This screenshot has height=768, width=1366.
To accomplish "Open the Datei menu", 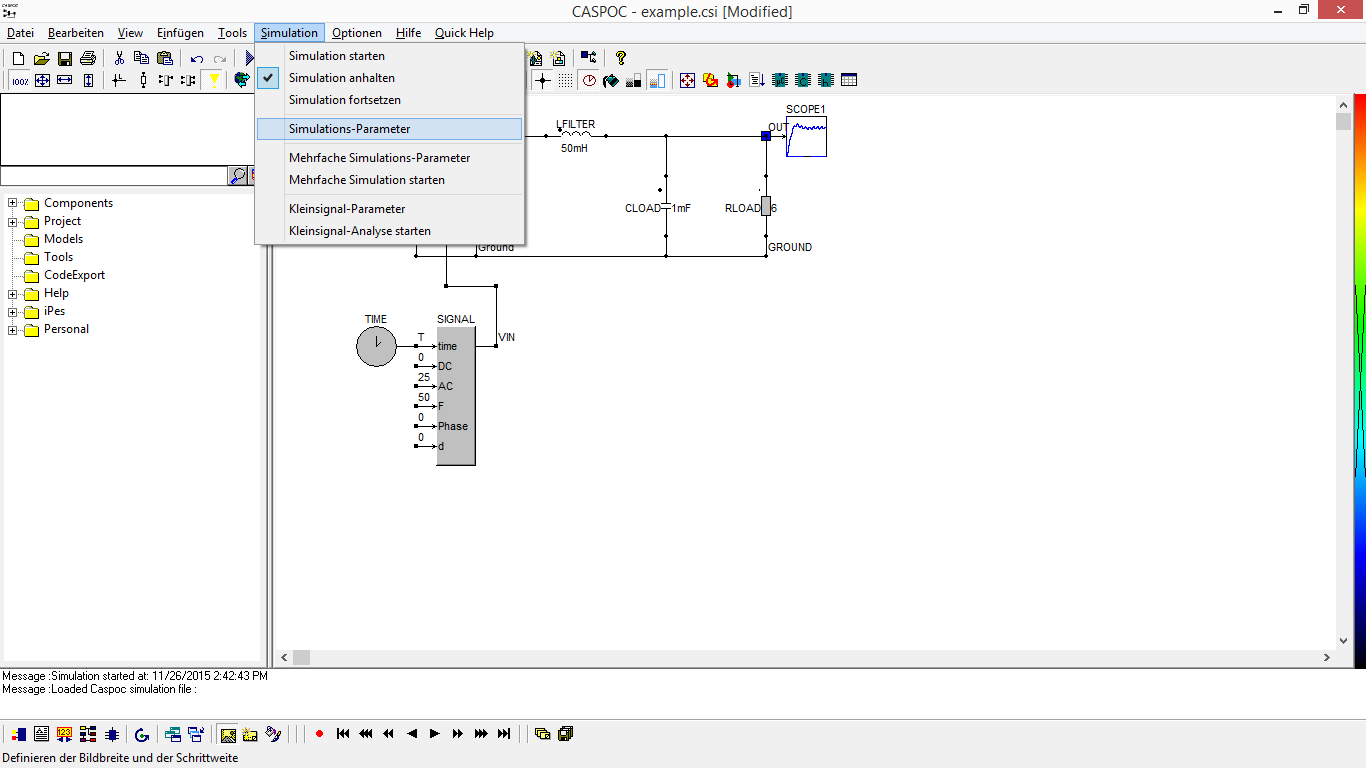I will [20, 33].
